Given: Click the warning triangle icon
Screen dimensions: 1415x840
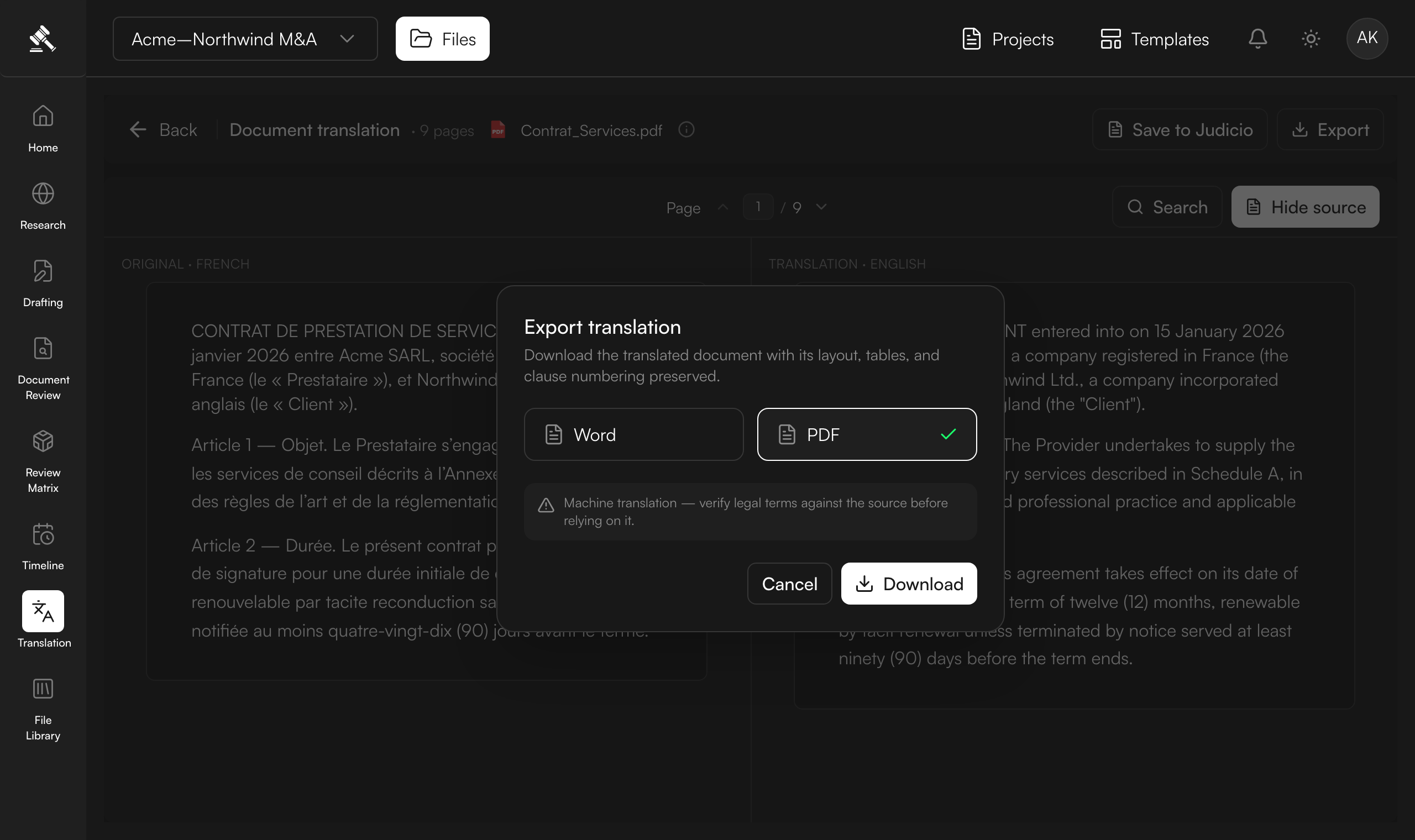Looking at the screenshot, I should click(x=546, y=505).
